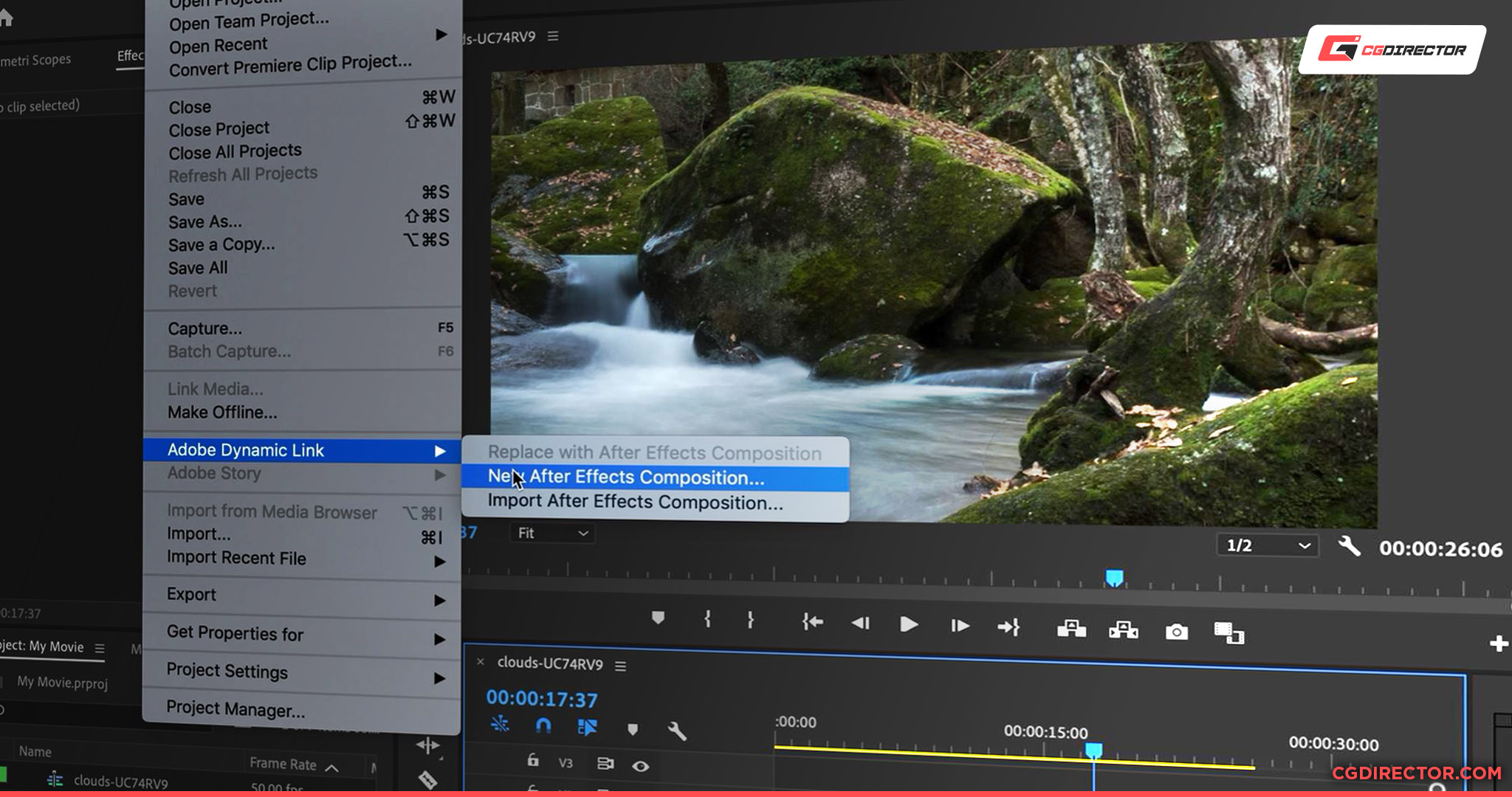Expand Import Recent File submenu

click(440, 562)
